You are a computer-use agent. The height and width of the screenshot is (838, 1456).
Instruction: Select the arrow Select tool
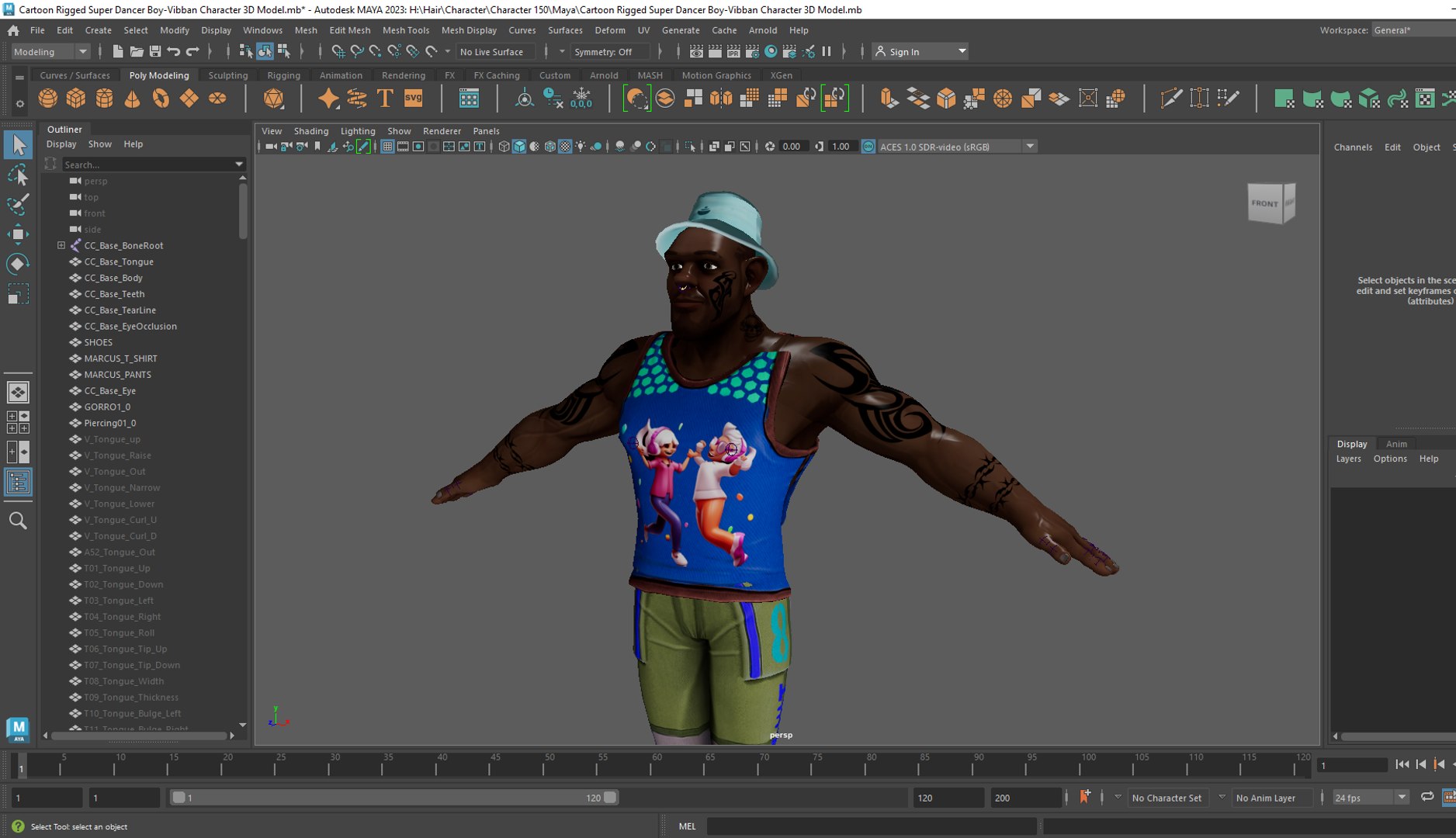(x=18, y=145)
